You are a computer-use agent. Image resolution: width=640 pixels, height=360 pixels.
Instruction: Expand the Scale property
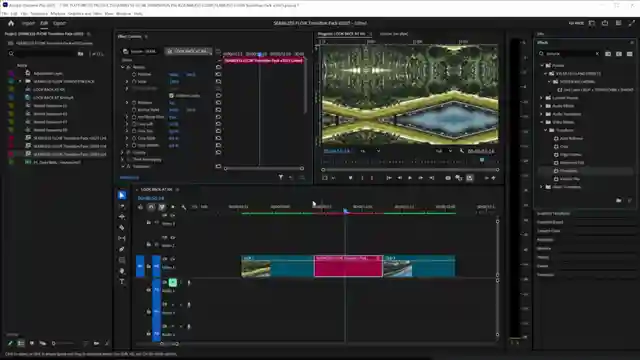pyautogui.click(x=127, y=82)
